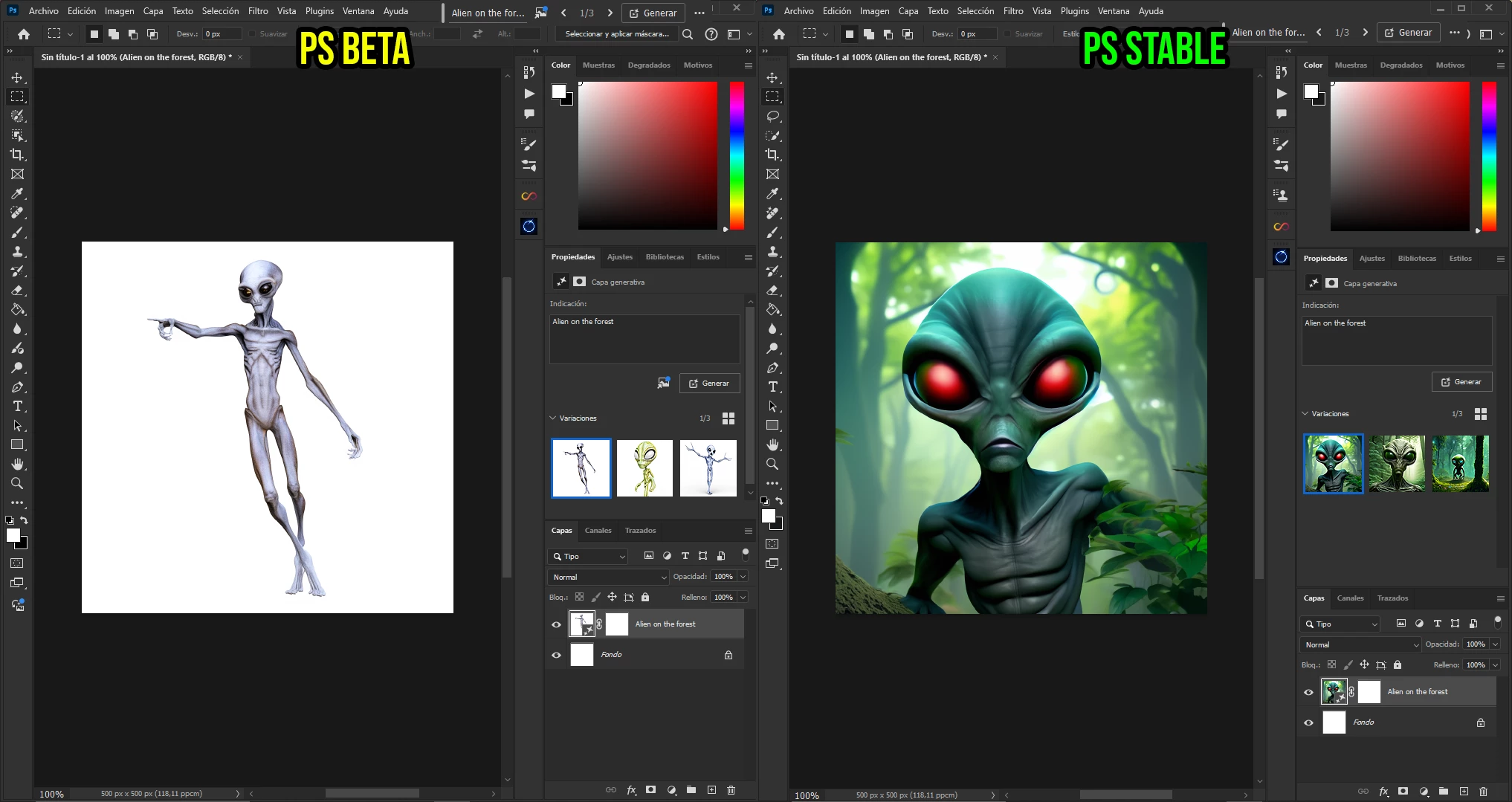Collapse the Variaciones section in PS Stable

click(x=1305, y=414)
